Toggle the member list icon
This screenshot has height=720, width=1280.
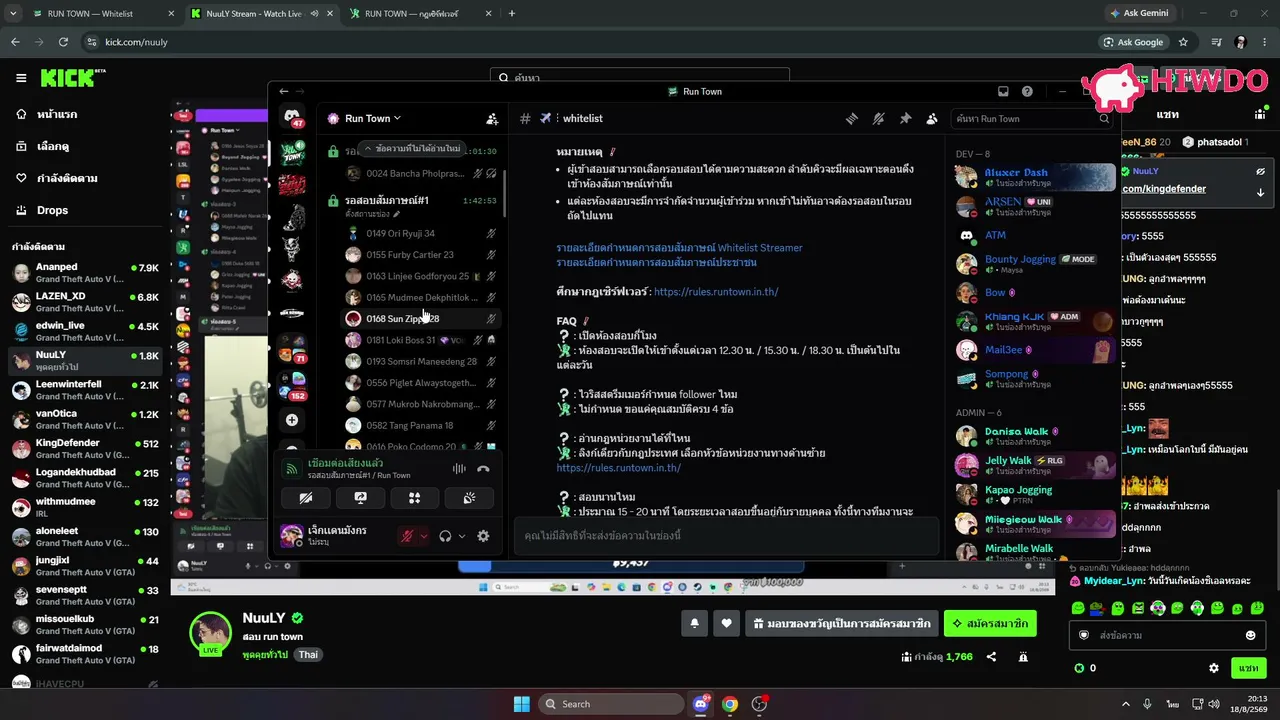(x=932, y=118)
